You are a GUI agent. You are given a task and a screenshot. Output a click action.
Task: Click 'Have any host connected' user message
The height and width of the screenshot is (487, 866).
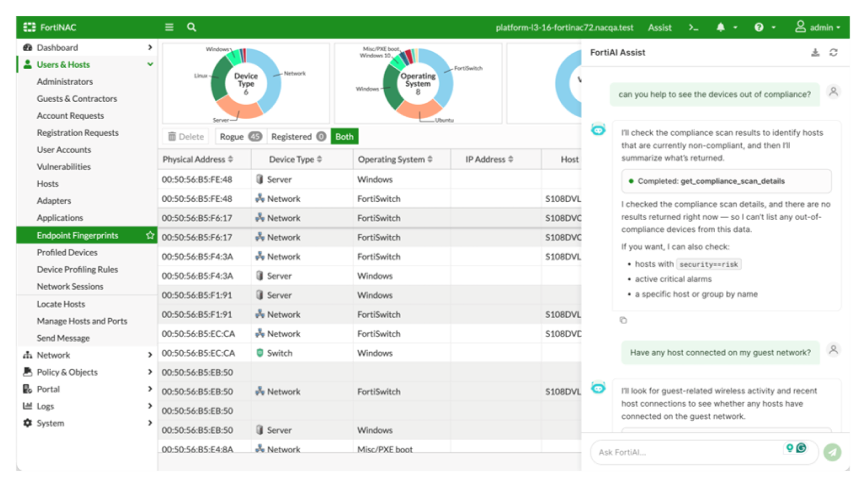pyautogui.click(x=720, y=352)
